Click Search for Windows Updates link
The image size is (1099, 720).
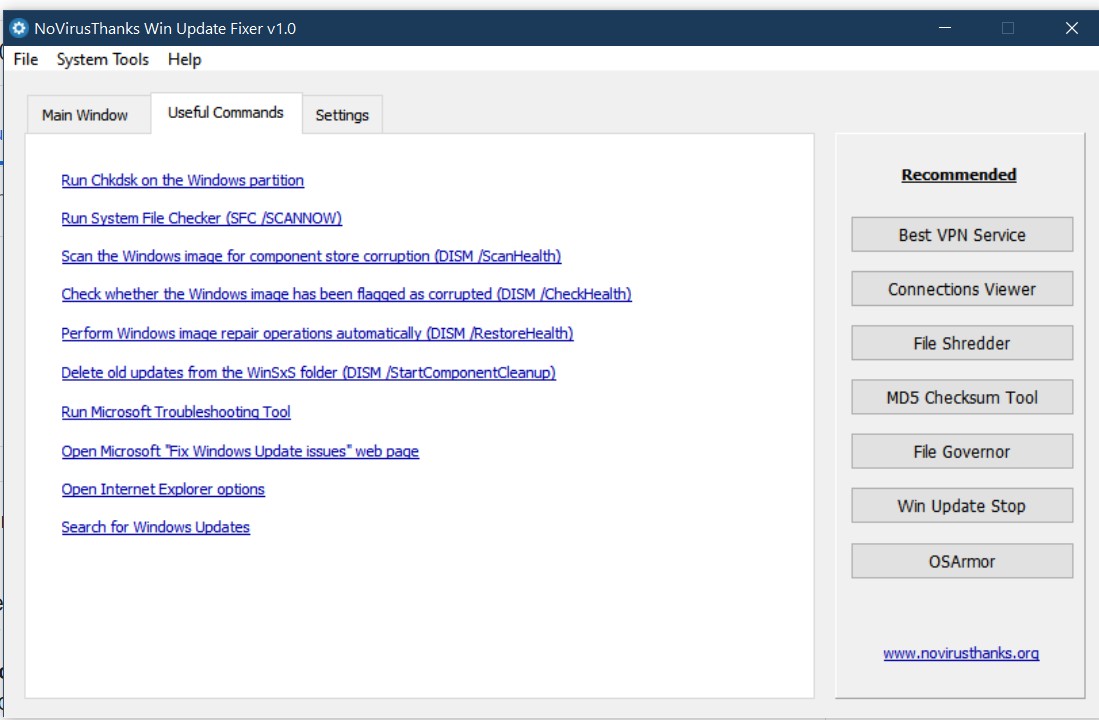coord(156,527)
